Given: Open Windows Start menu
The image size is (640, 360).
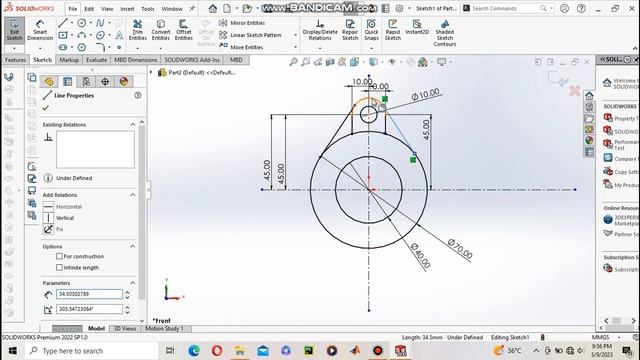Looking at the screenshot, I should [x=13, y=351].
